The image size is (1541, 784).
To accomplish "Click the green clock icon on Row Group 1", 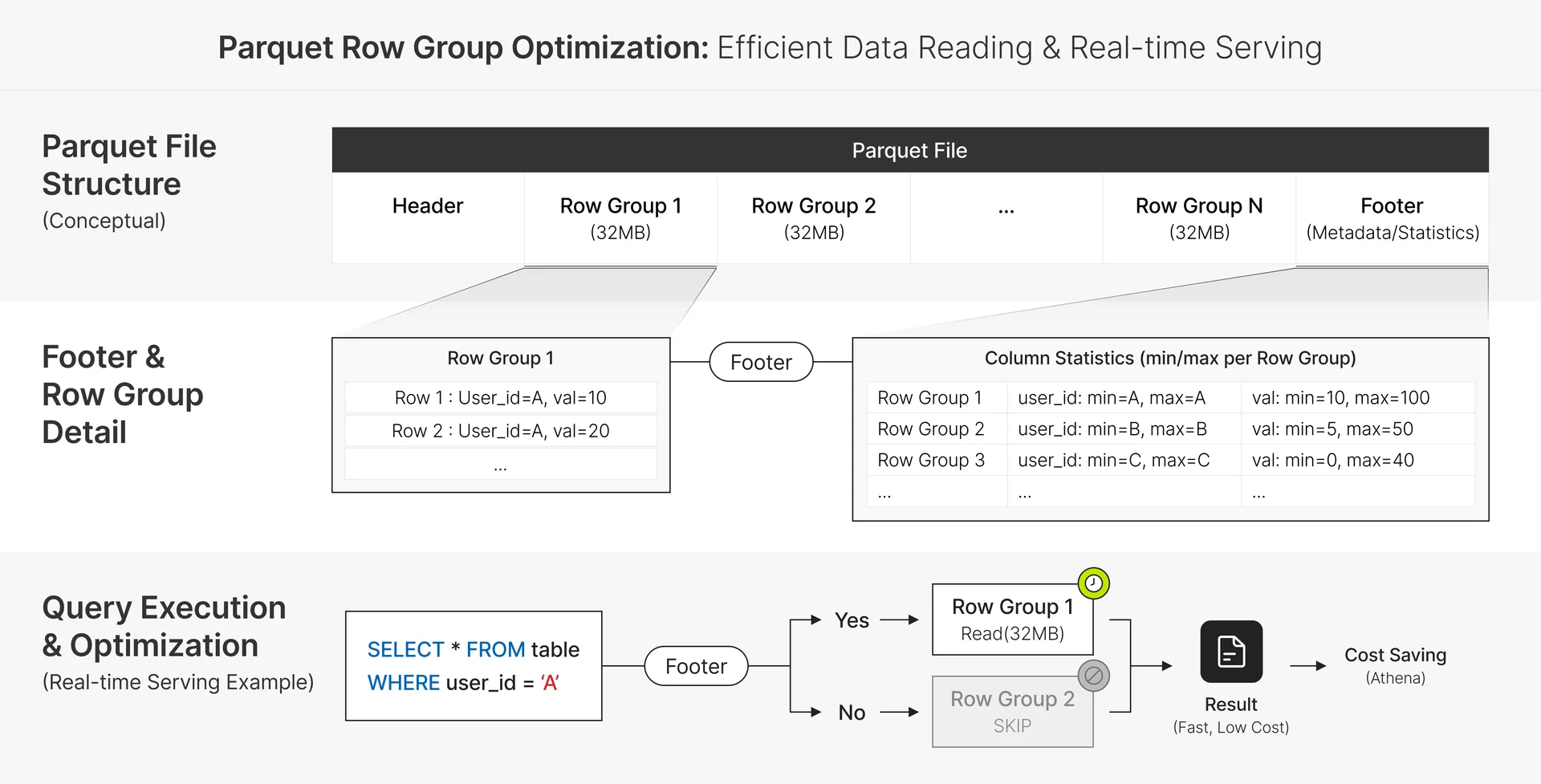I will (x=1093, y=583).
